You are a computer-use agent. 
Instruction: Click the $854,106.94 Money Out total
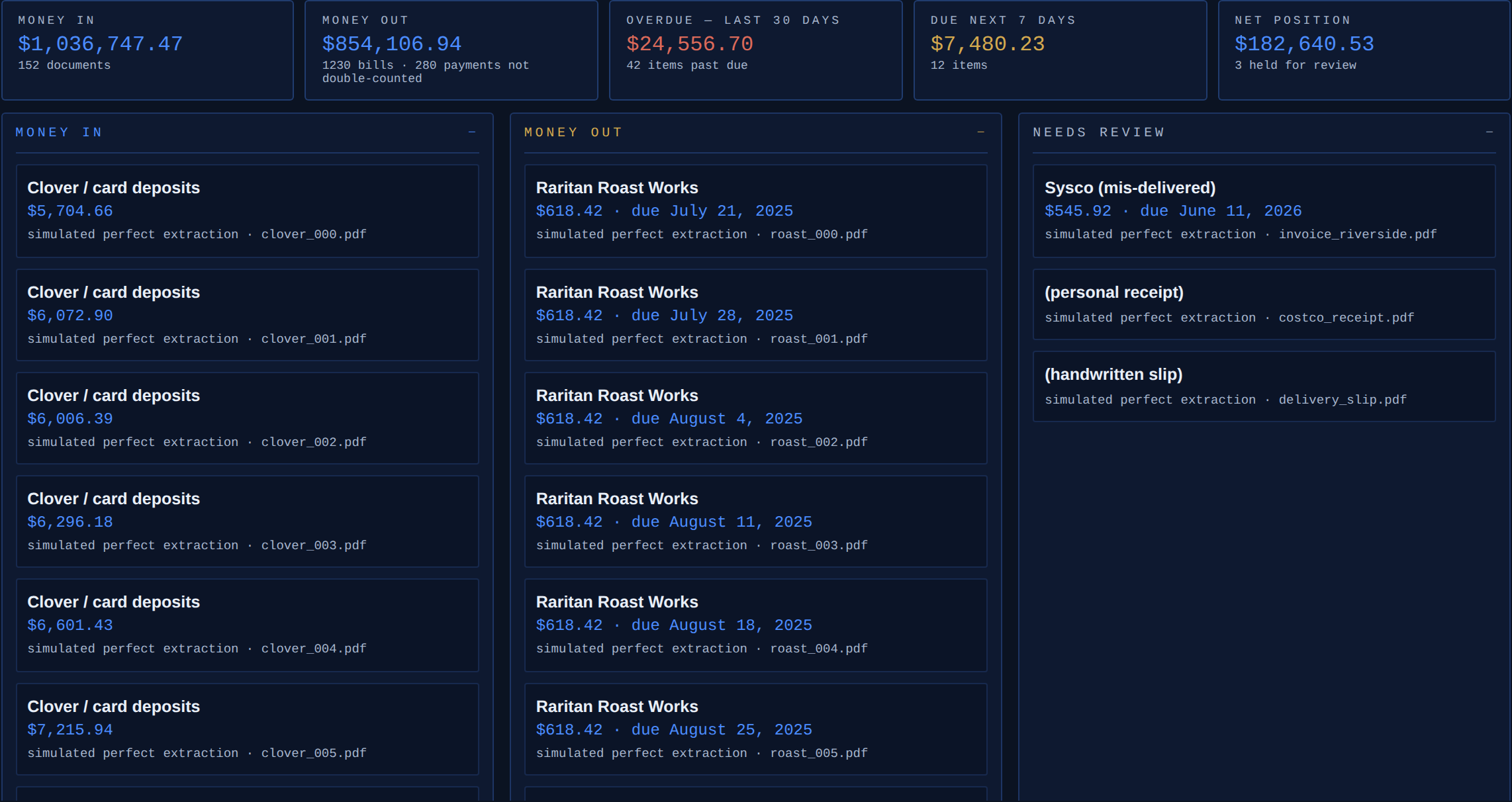(x=392, y=44)
